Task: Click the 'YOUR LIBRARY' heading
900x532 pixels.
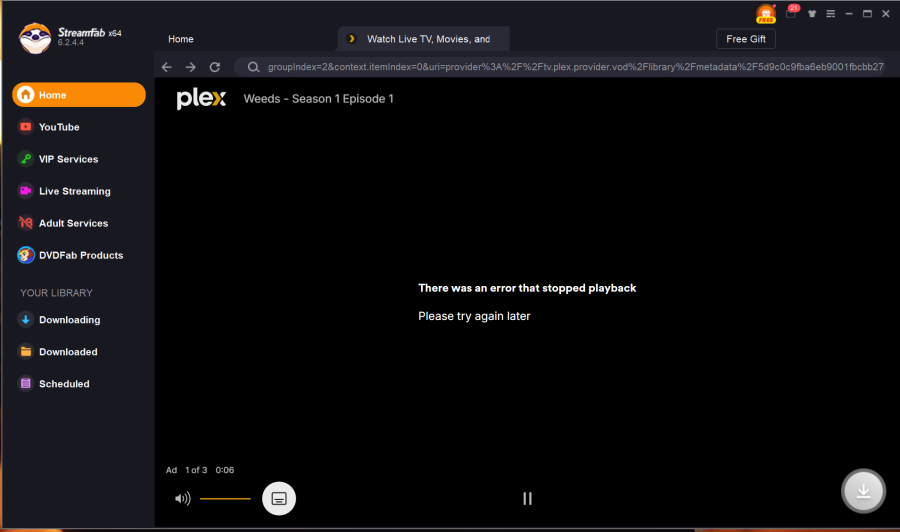Action: 56,293
